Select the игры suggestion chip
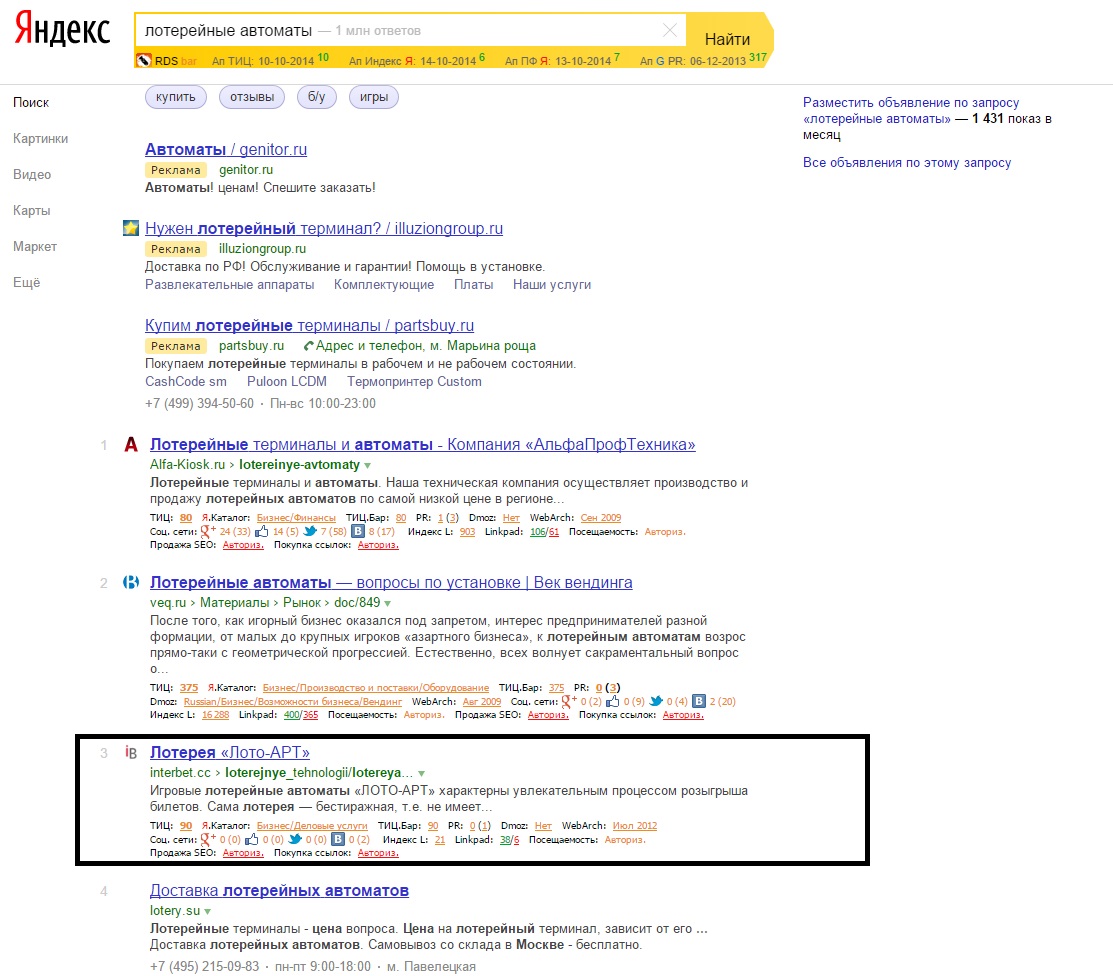Screen dimensions: 1113x976 (374, 97)
